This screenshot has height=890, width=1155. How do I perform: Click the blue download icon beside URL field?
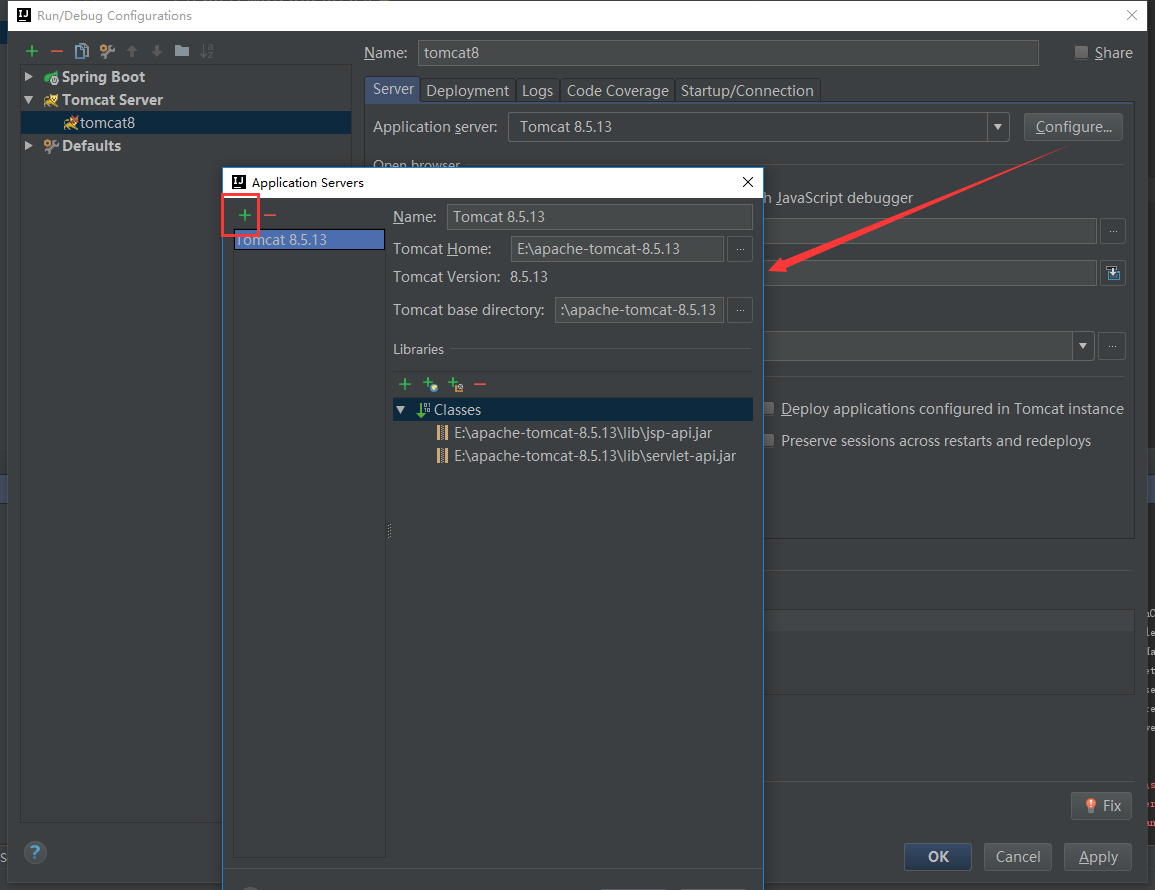[x=1113, y=273]
